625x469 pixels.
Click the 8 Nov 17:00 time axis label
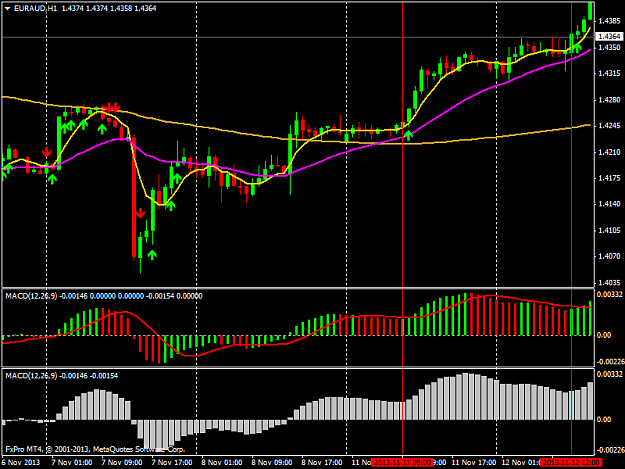tap(322, 463)
